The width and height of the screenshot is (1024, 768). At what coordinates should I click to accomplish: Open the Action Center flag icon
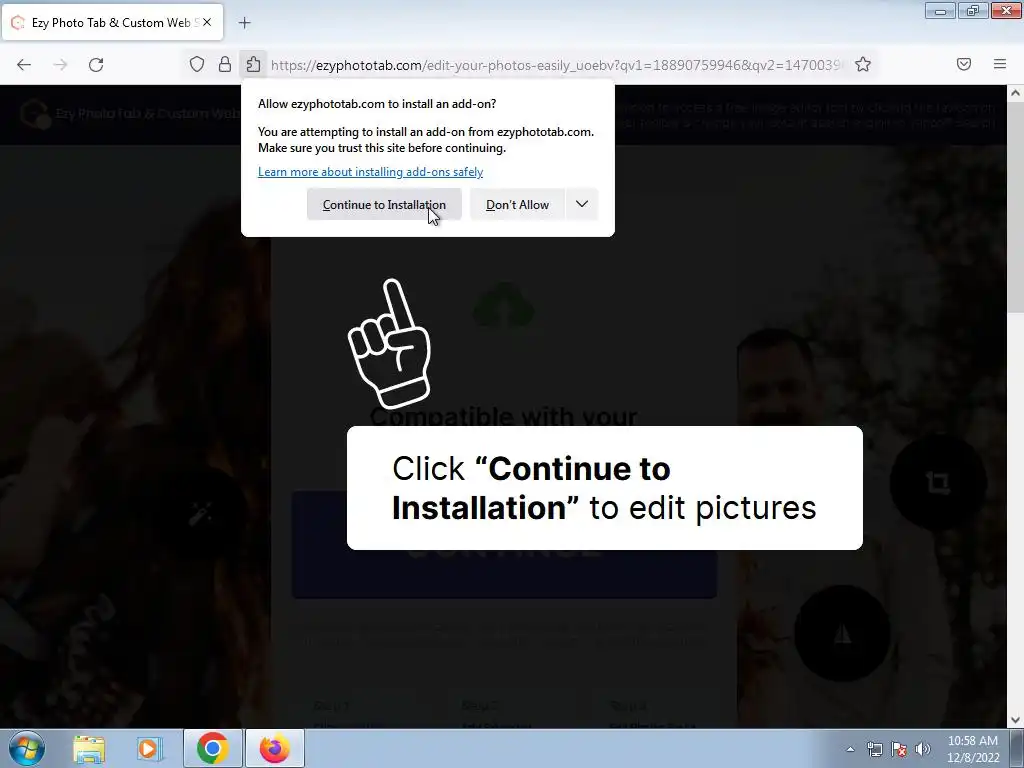[x=899, y=749]
